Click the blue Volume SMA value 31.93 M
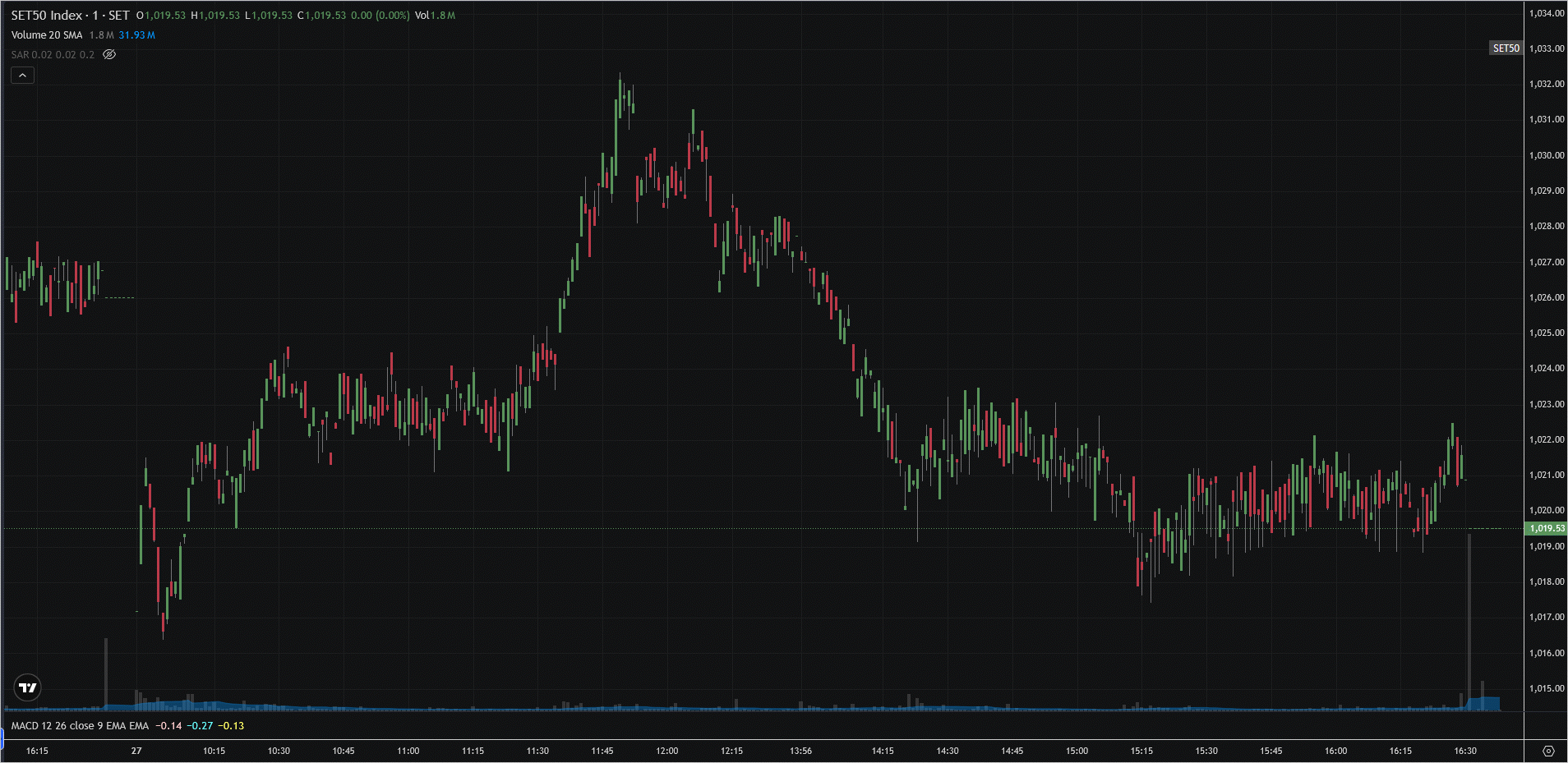Image resolution: width=1568 pixels, height=763 pixels. (x=136, y=34)
